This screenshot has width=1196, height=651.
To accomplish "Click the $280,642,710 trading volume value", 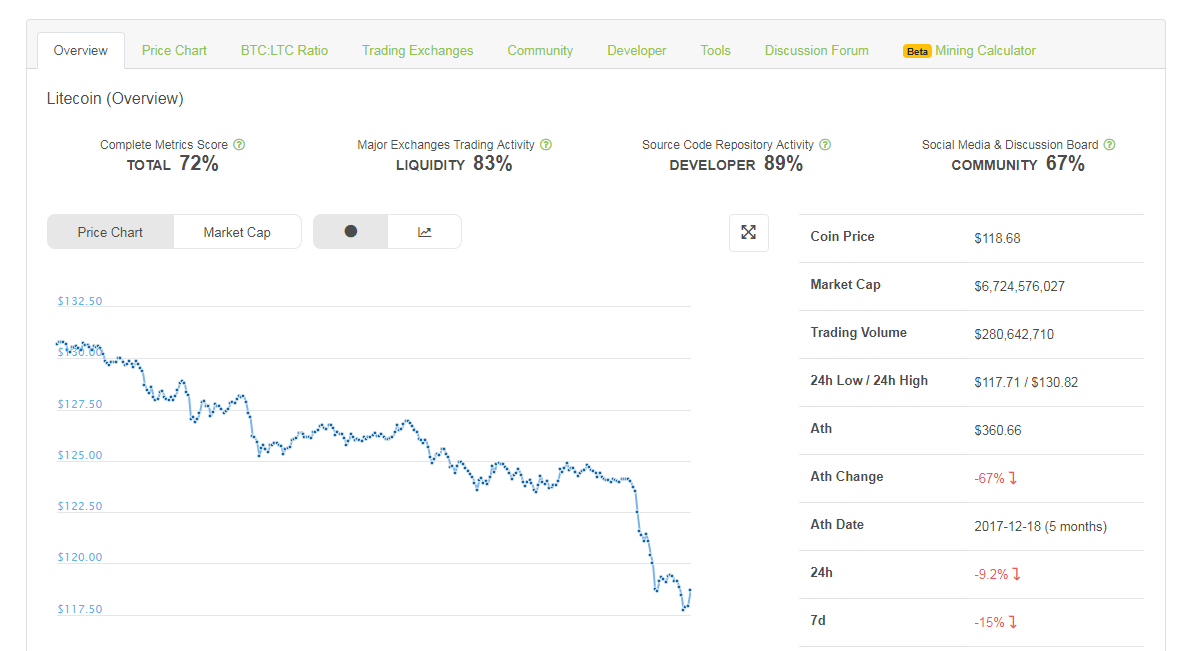I will pyautogui.click(x=1014, y=334).
